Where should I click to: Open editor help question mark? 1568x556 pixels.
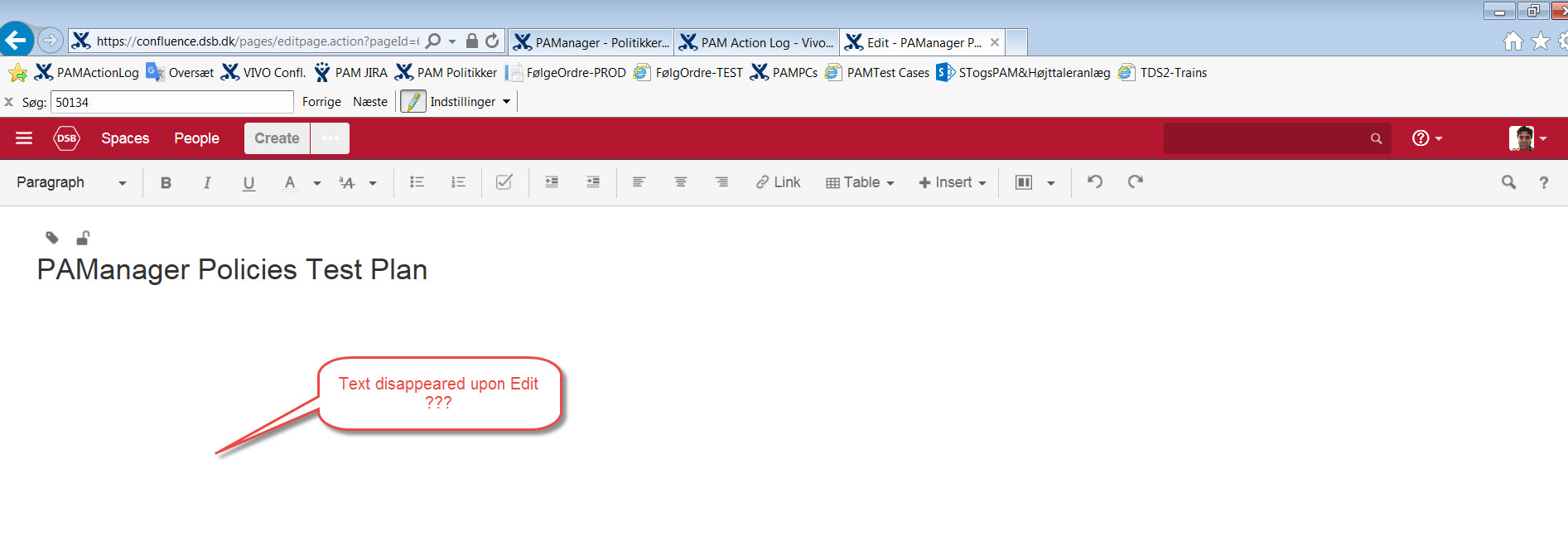point(1544,183)
